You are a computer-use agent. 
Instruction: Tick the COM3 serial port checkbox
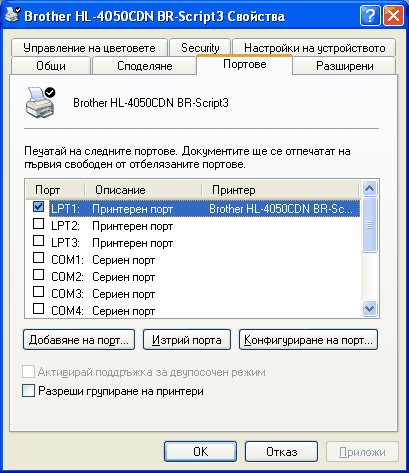[x=39, y=292]
